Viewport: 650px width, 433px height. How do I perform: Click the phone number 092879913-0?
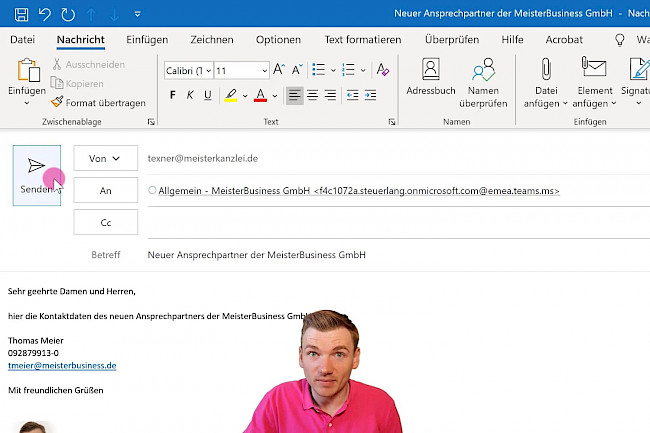pos(33,353)
